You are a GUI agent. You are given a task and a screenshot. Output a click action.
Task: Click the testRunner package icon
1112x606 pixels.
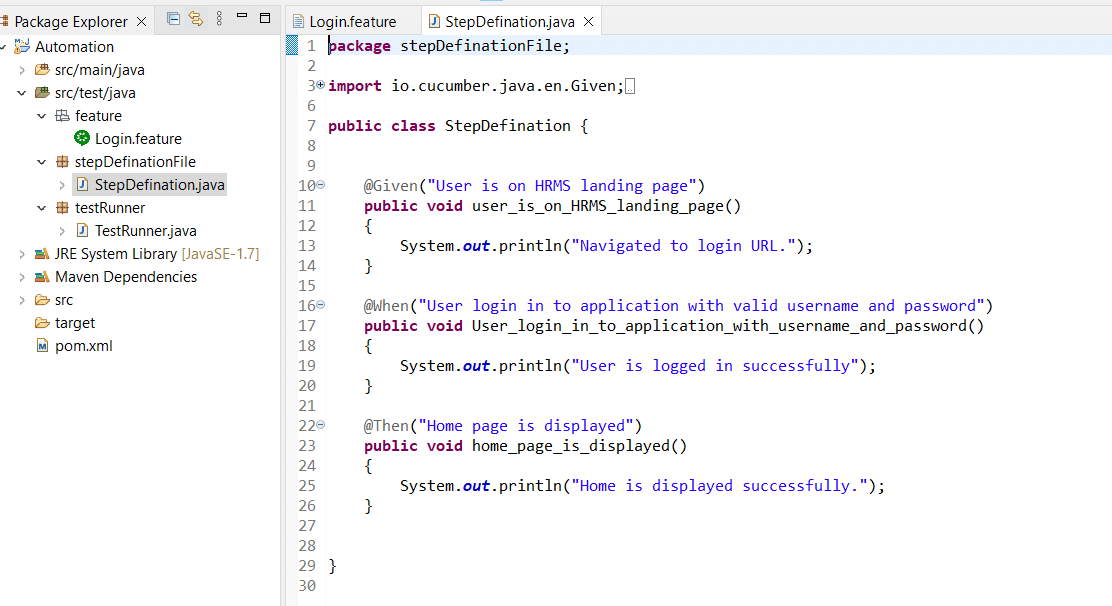coord(62,208)
